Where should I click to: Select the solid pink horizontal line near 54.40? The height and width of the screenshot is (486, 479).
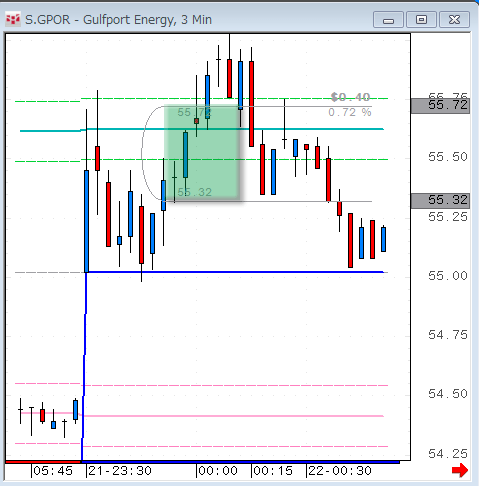(202, 415)
